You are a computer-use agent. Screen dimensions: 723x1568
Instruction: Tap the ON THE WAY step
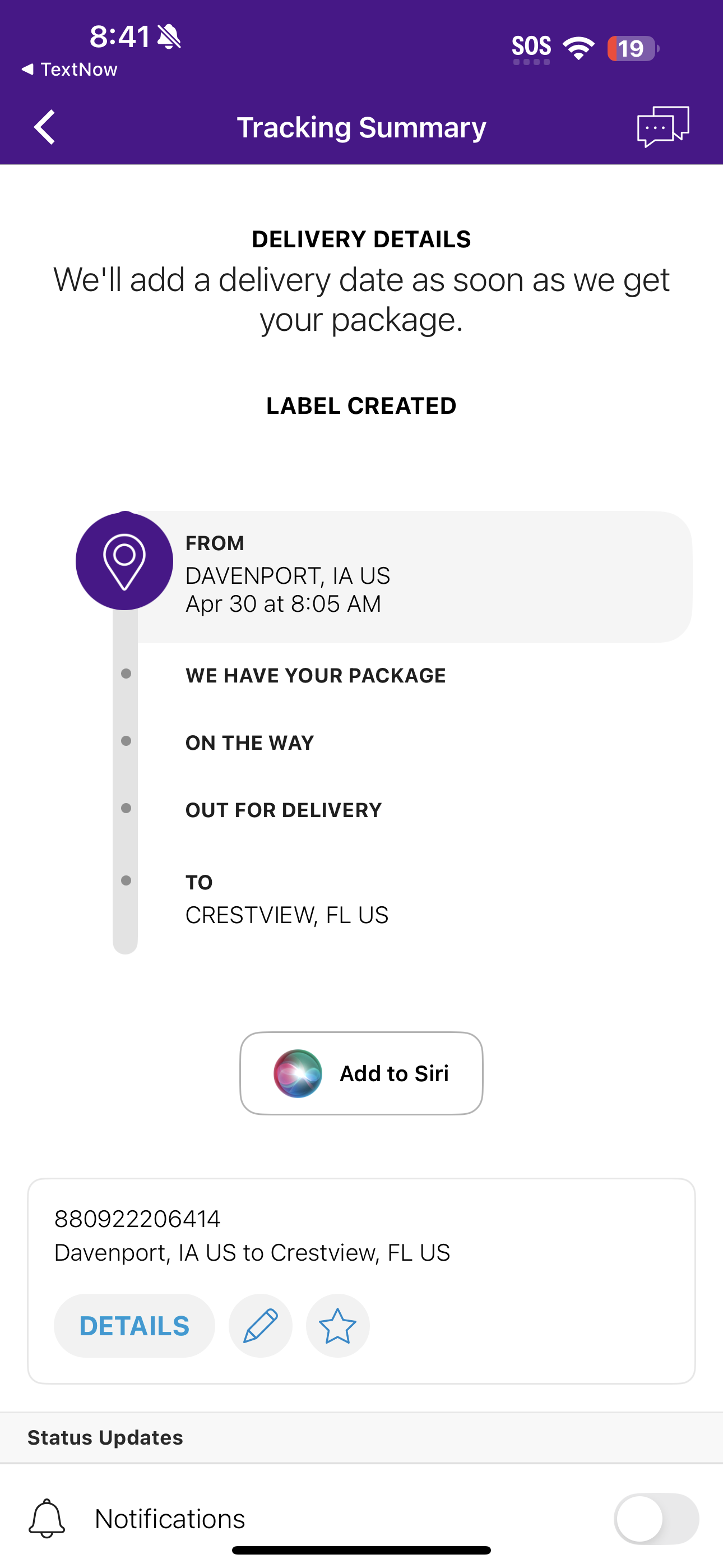tap(249, 743)
